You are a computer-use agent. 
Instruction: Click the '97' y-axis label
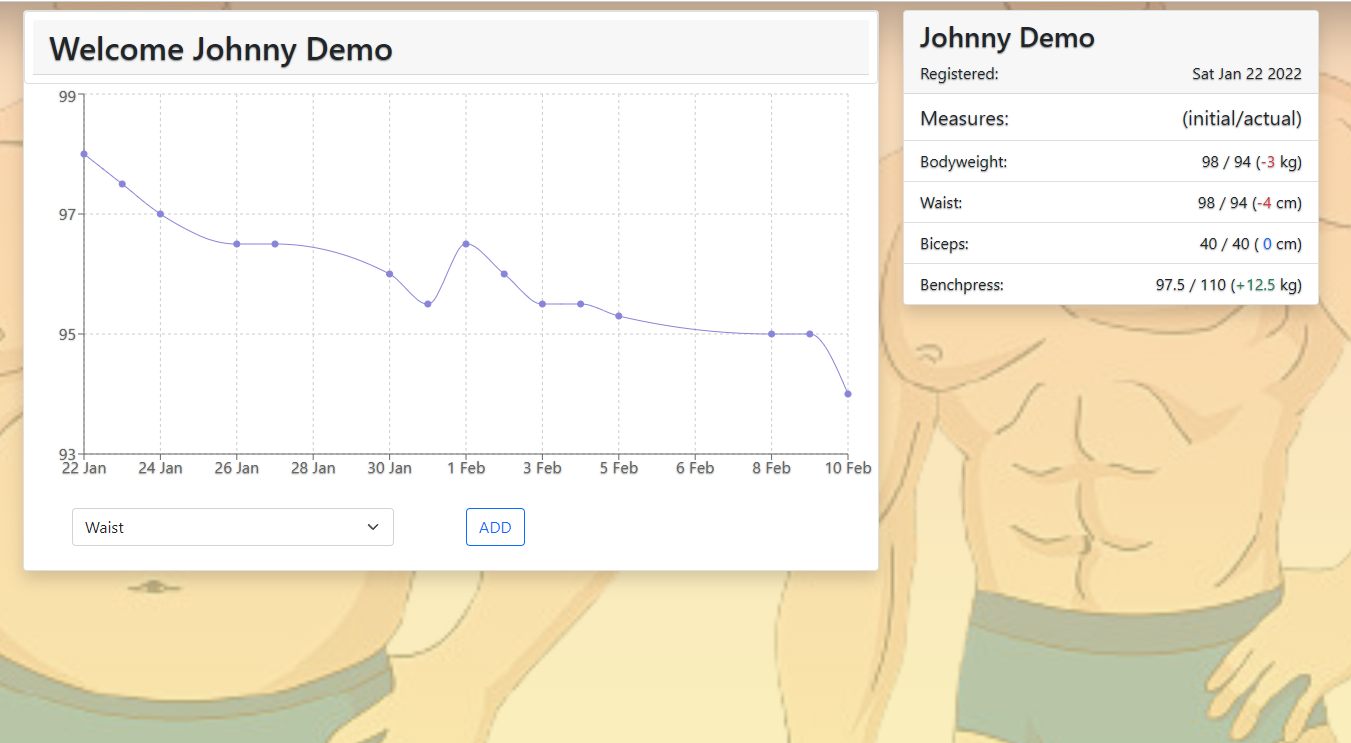coord(67,214)
